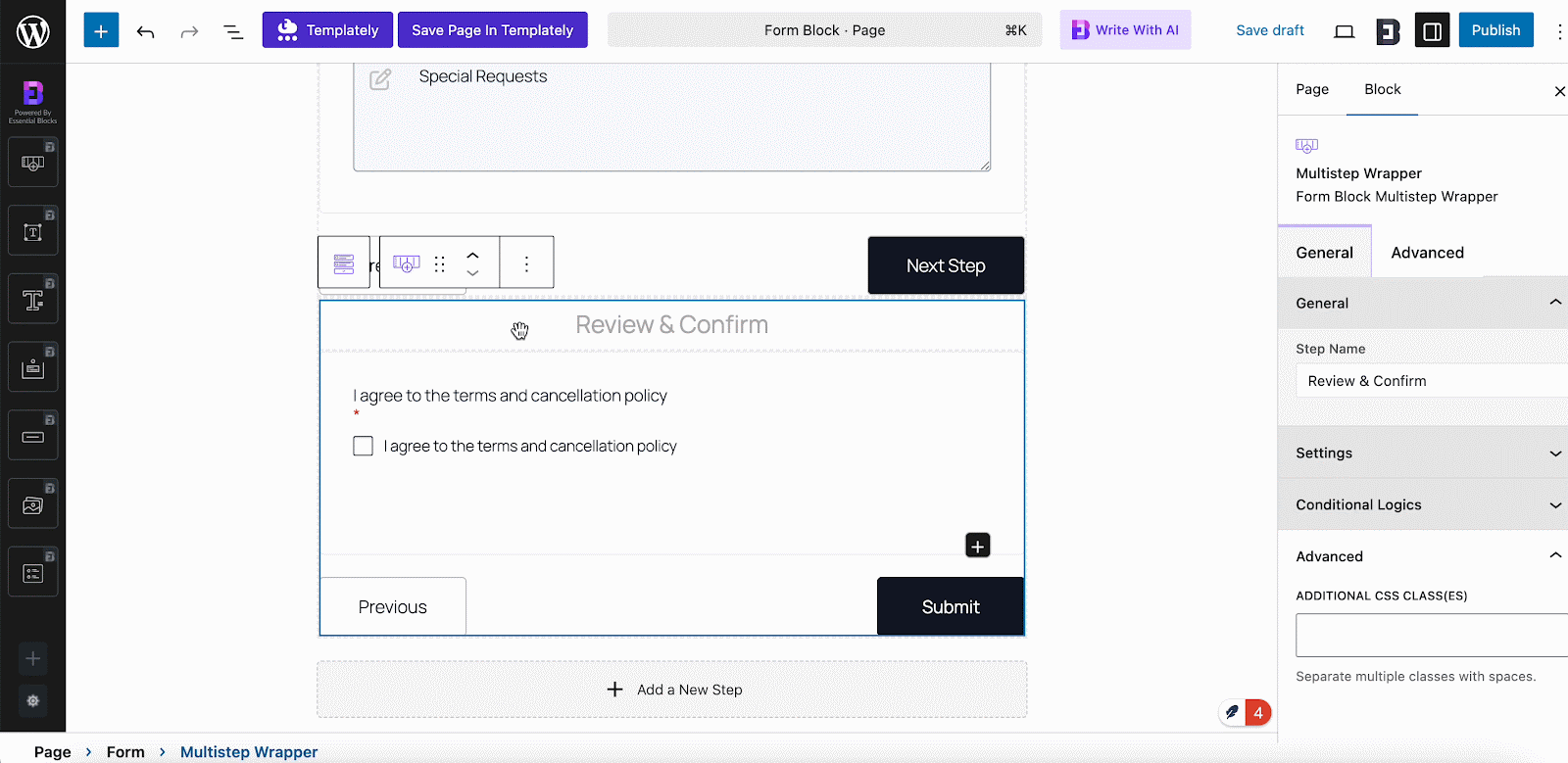Open the Templately button

[x=327, y=30]
